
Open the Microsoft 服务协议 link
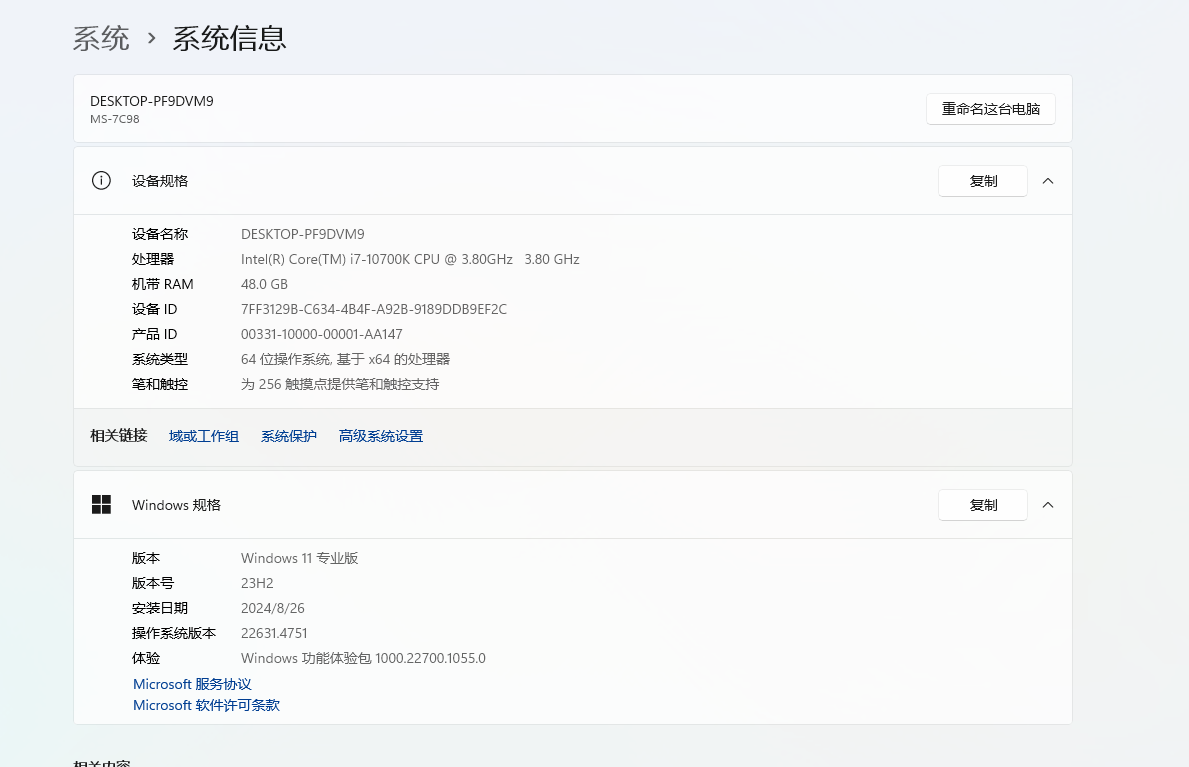coord(192,684)
